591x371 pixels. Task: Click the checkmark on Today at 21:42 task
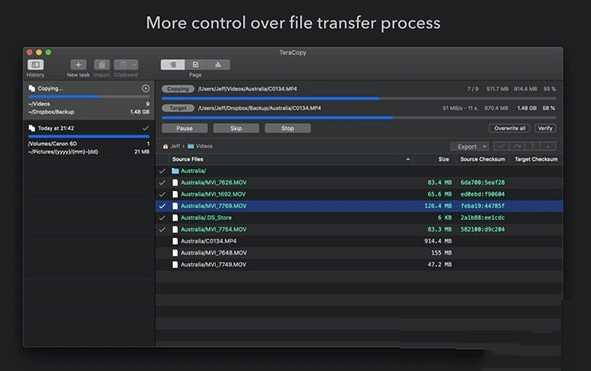[x=145, y=128]
